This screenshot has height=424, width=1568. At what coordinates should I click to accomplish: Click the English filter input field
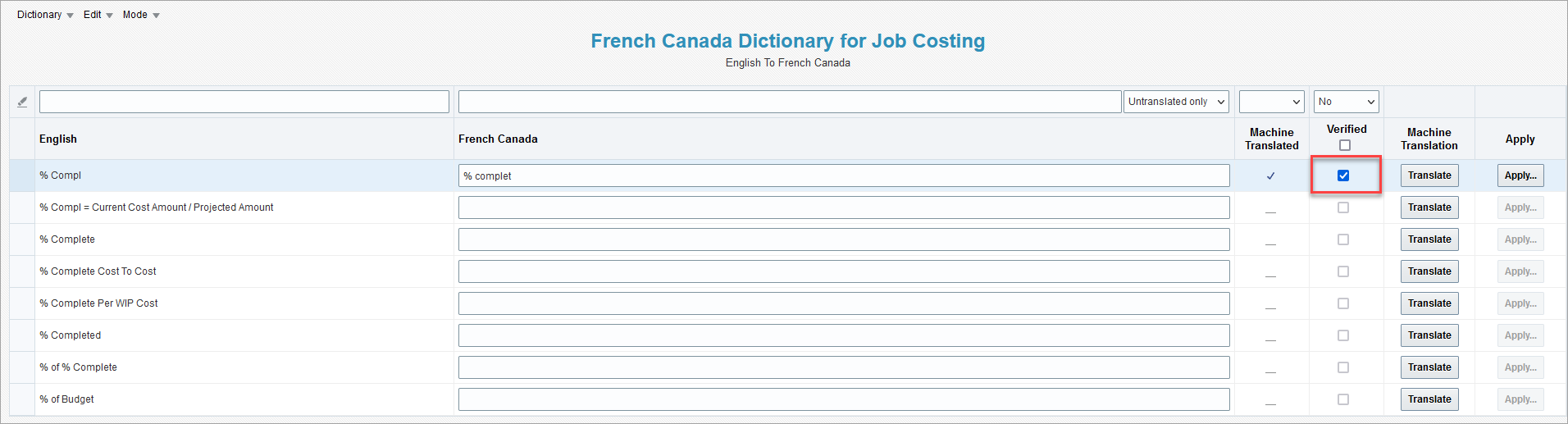click(244, 102)
